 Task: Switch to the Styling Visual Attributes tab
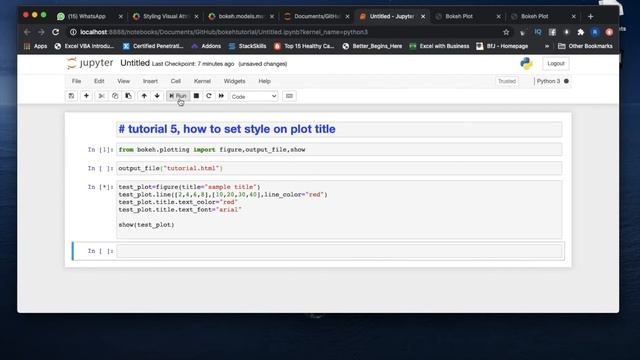click(x=165, y=16)
